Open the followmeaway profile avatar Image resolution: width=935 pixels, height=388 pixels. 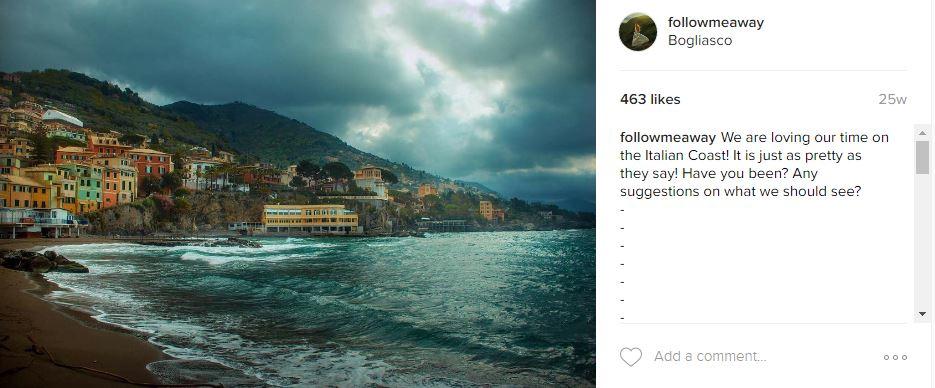click(637, 32)
